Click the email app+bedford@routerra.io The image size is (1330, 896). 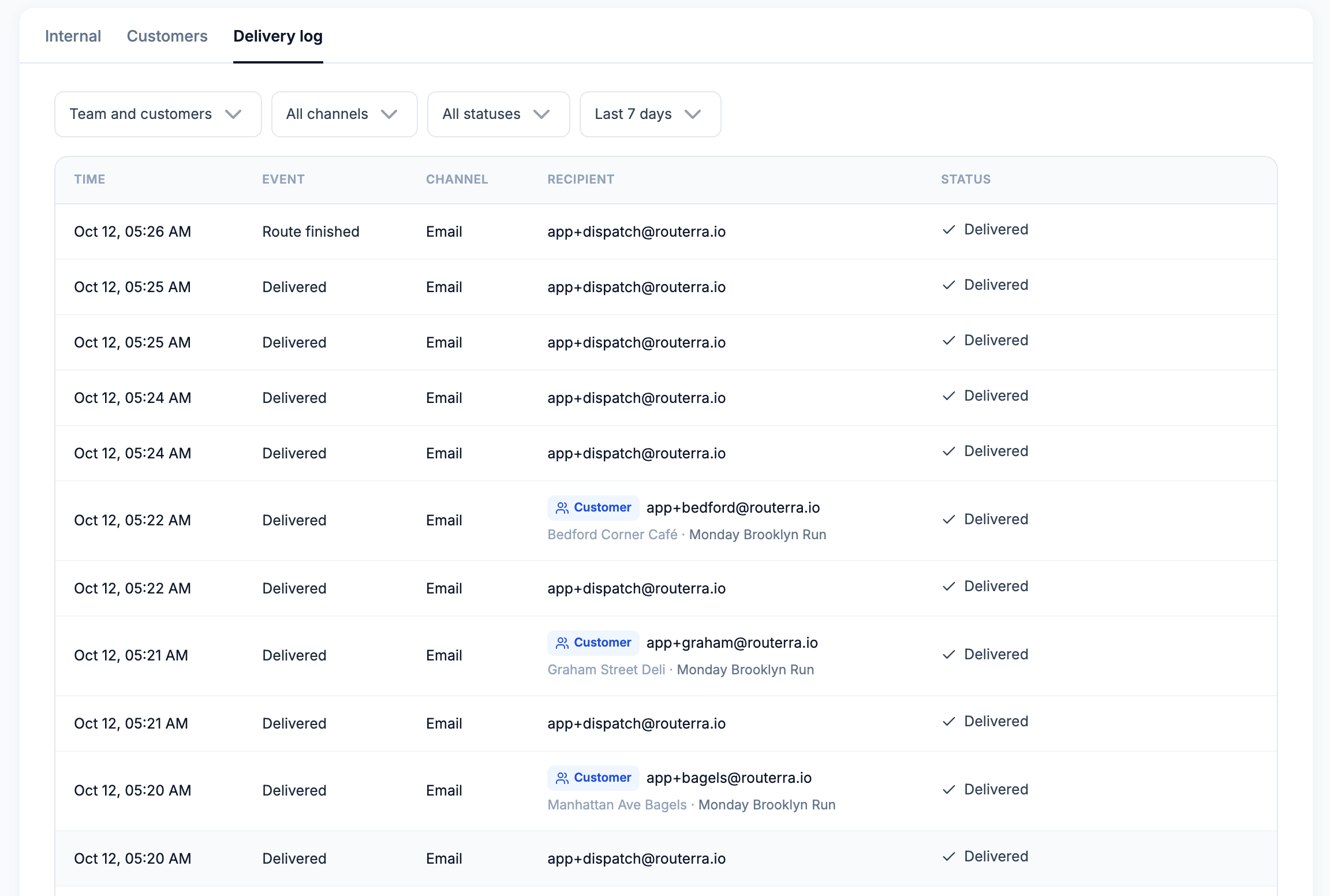click(733, 507)
